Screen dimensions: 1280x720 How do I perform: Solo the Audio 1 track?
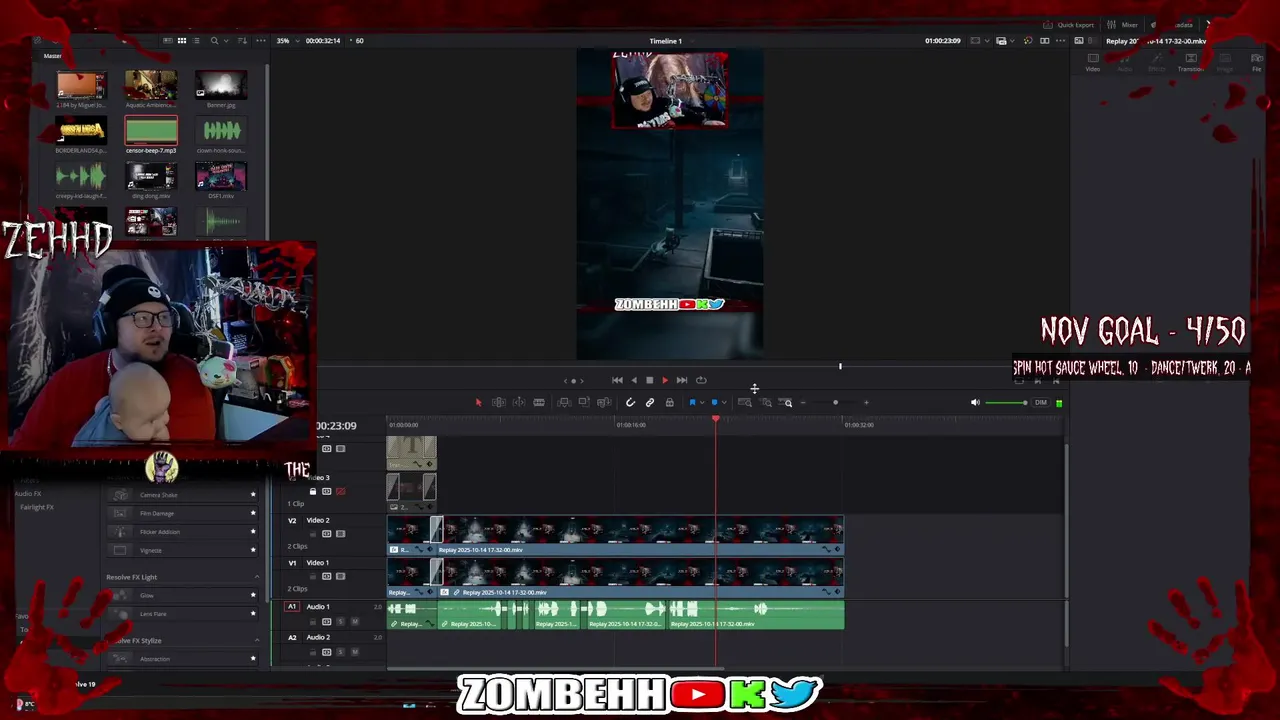click(x=340, y=622)
